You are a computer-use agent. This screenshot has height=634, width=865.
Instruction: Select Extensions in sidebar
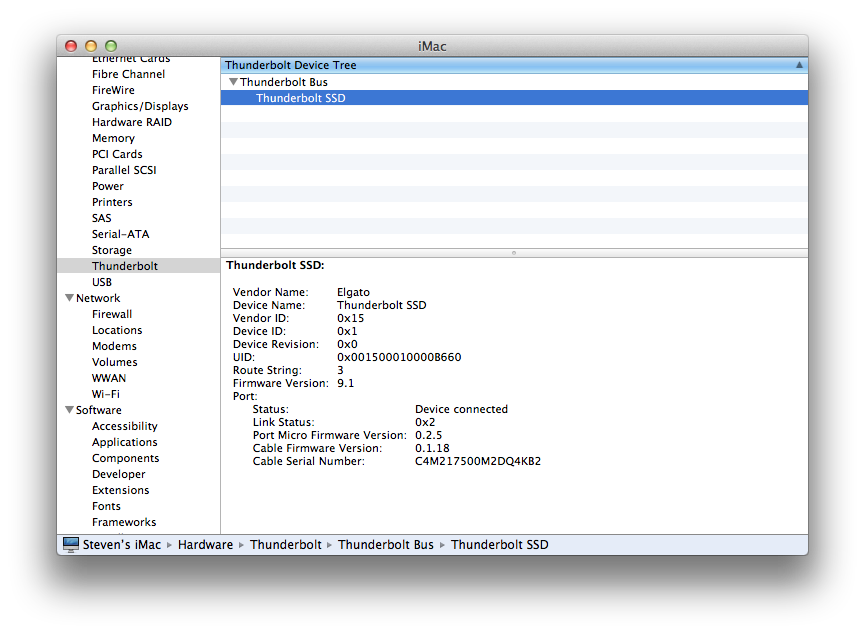(120, 490)
